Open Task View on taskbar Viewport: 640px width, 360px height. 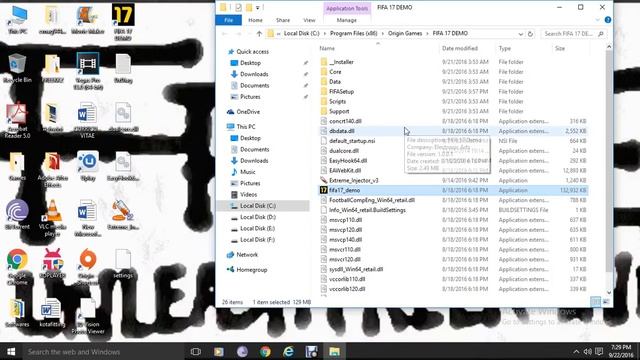click(196, 351)
